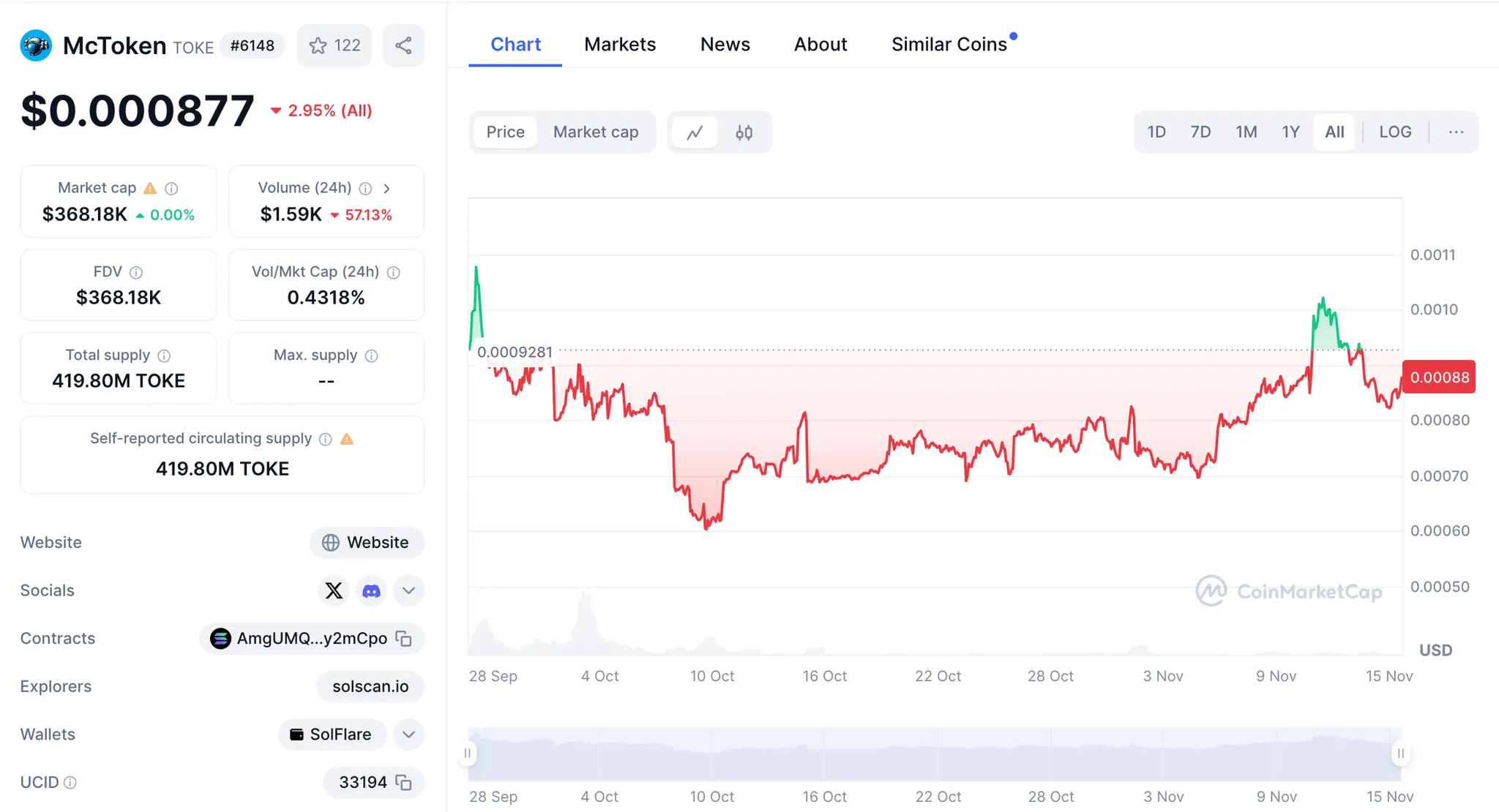Open the chart more options ellipsis
Image resolution: width=1499 pixels, height=812 pixels.
[1456, 132]
